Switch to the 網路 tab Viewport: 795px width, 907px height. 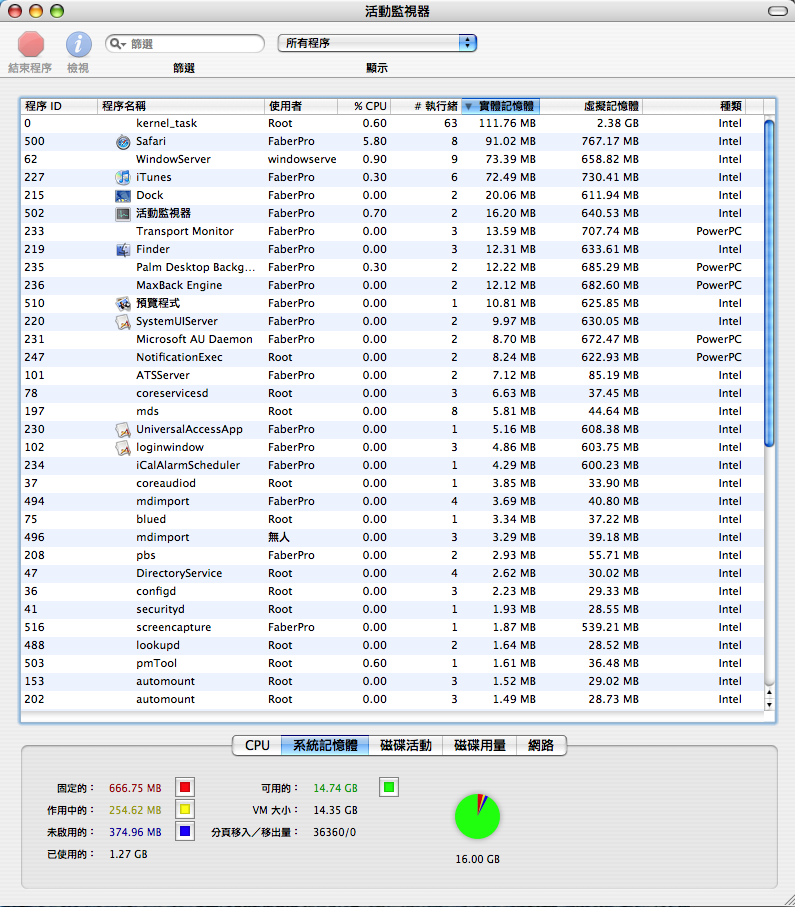[541, 745]
